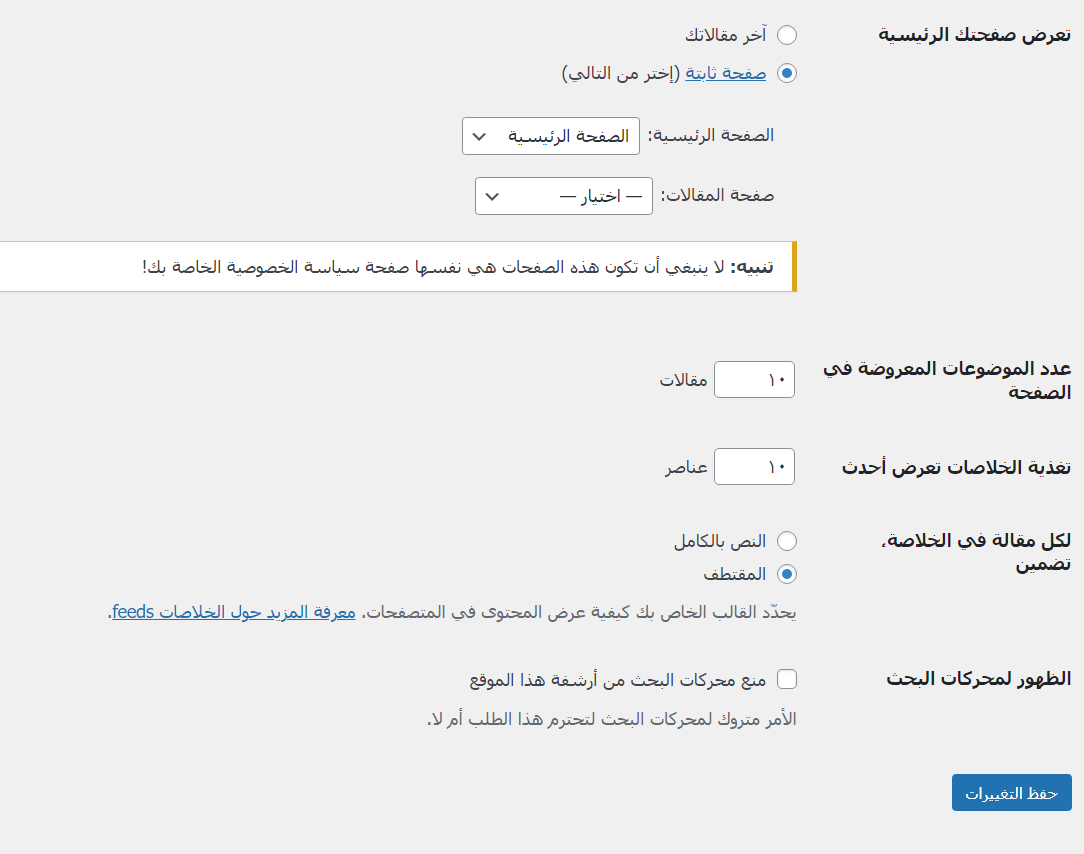
Task: Click the "عدد الموضوعات المعروضة في الصفحة" heading label
Action: click(946, 380)
